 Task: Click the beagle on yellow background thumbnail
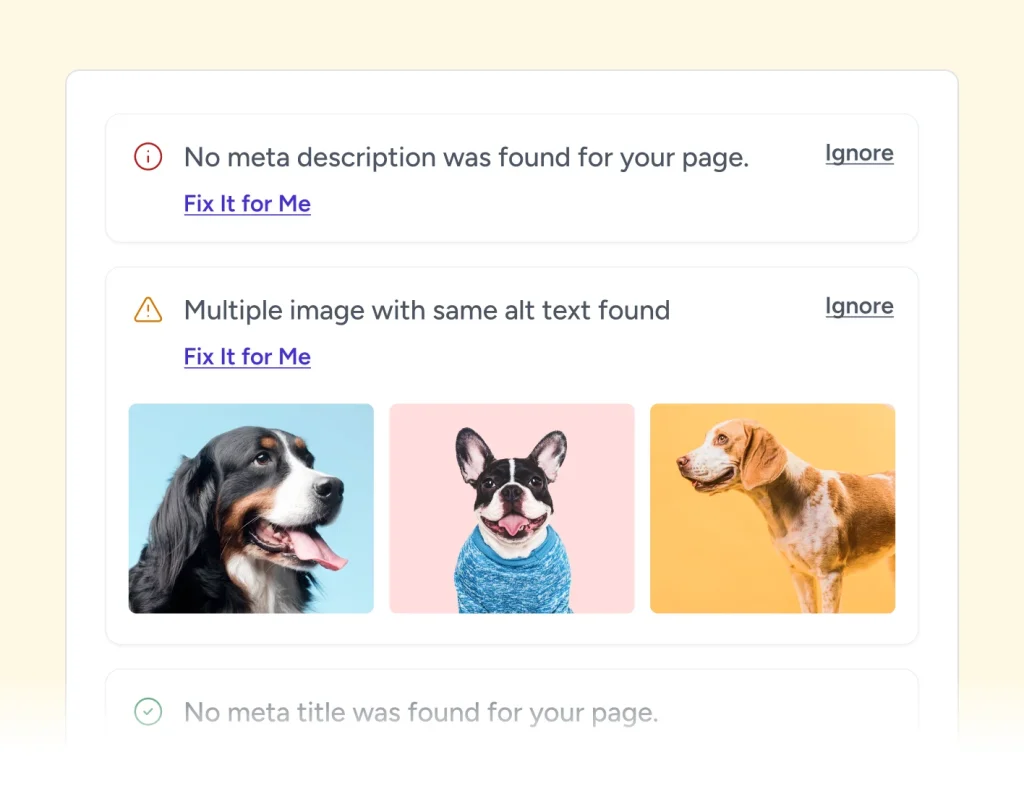tap(772, 507)
